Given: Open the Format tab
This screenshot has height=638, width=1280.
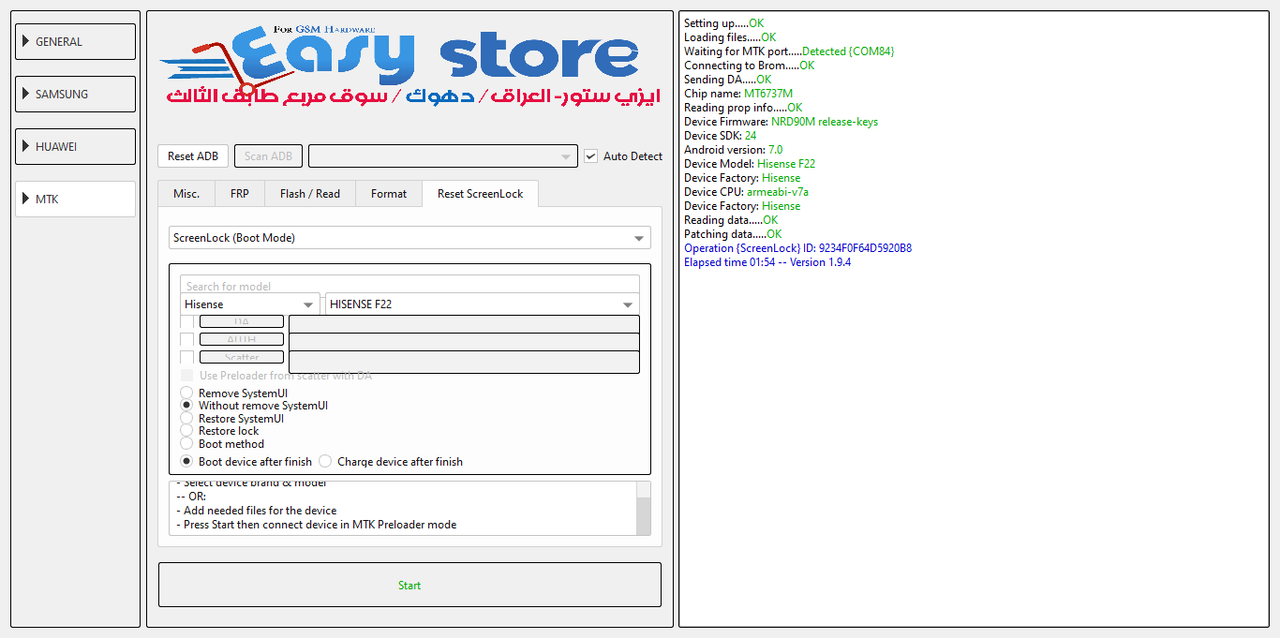Looking at the screenshot, I should (x=389, y=194).
